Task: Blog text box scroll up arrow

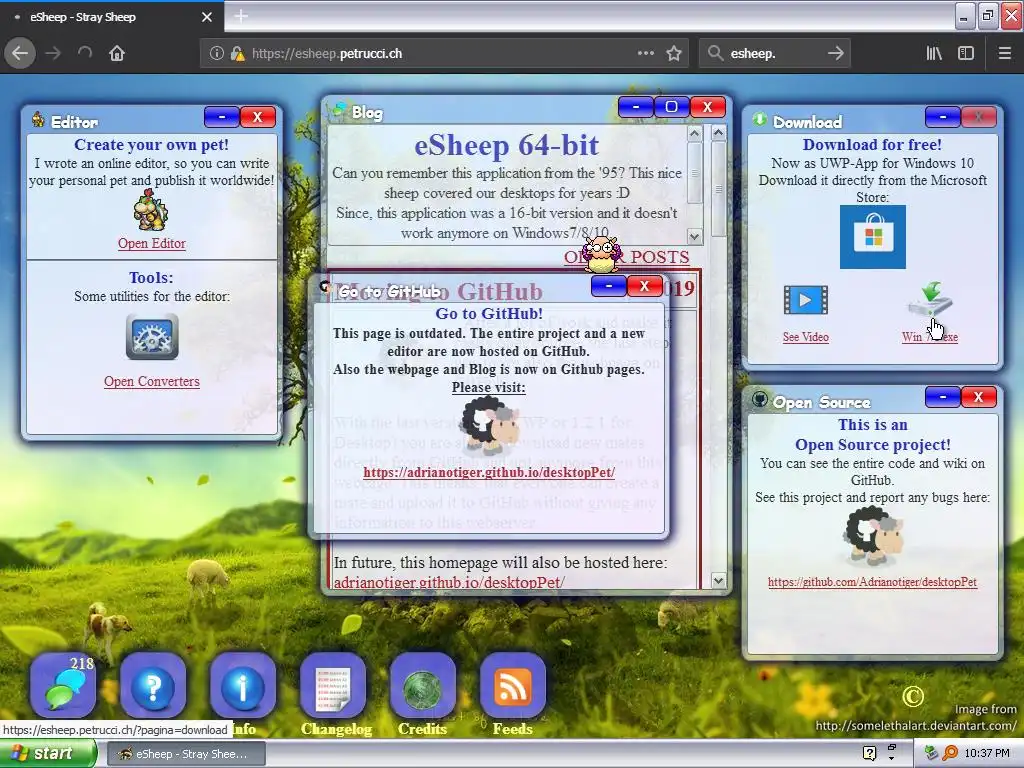Action: pyautogui.click(x=694, y=133)
